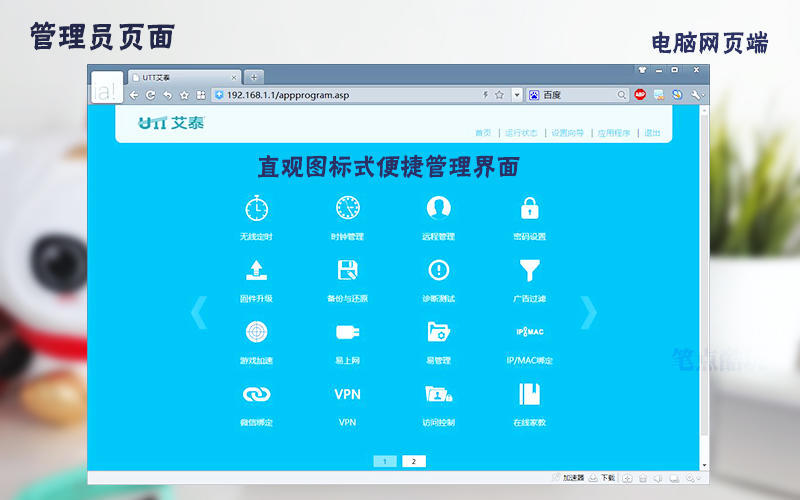Click the VPN icon
The image size is (800, 500).
click(x=347, y=394)
